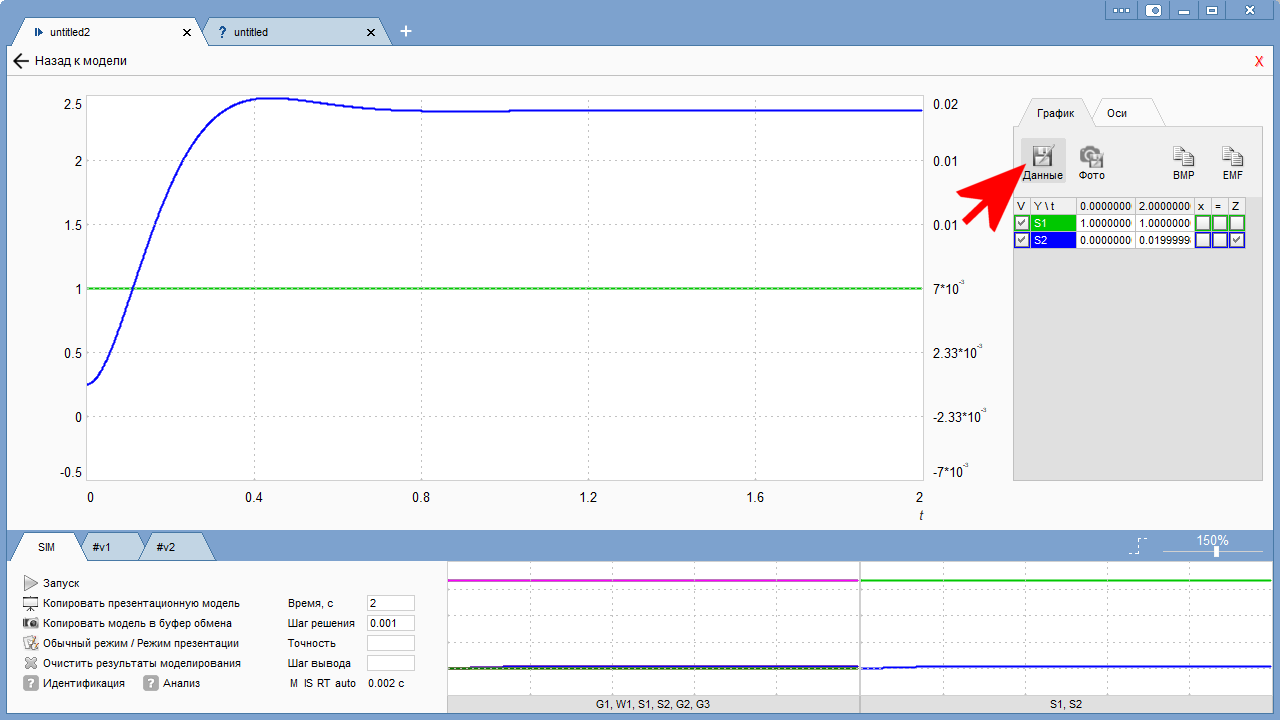Click the Точность input field
The height and width of the screenshot is (720, 1280).
390,643
